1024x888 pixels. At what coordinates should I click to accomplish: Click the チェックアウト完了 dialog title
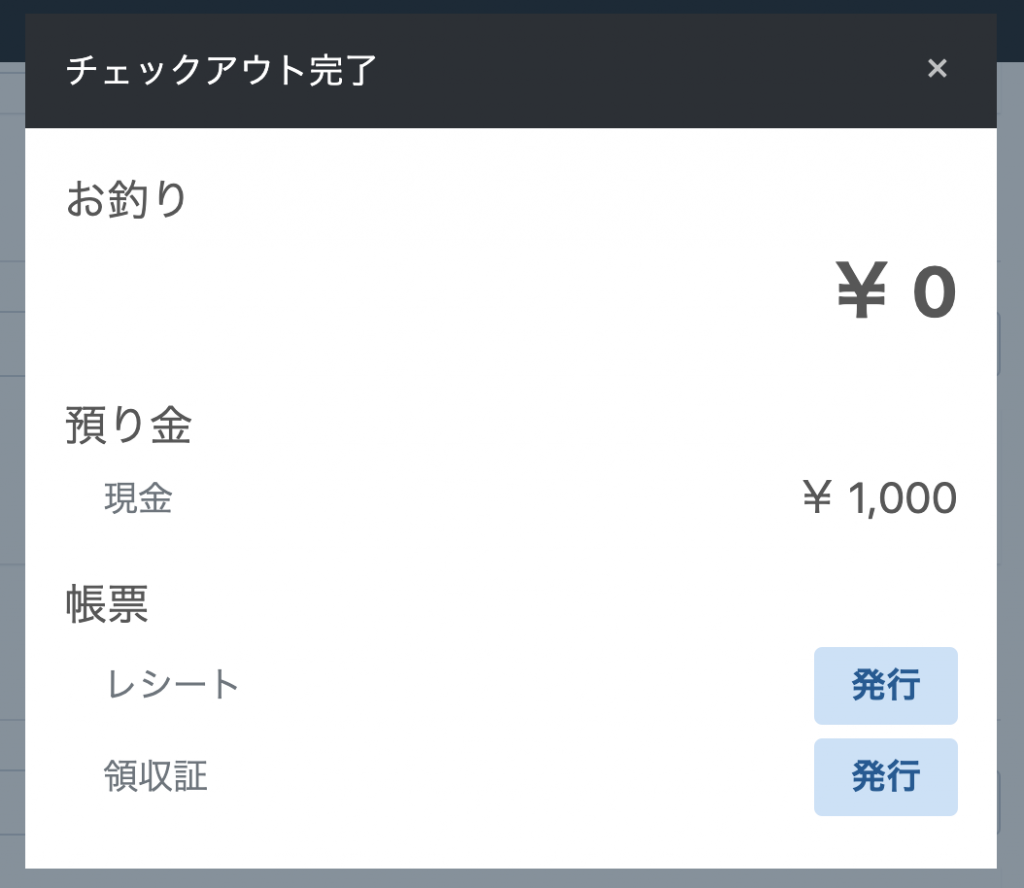221,71
